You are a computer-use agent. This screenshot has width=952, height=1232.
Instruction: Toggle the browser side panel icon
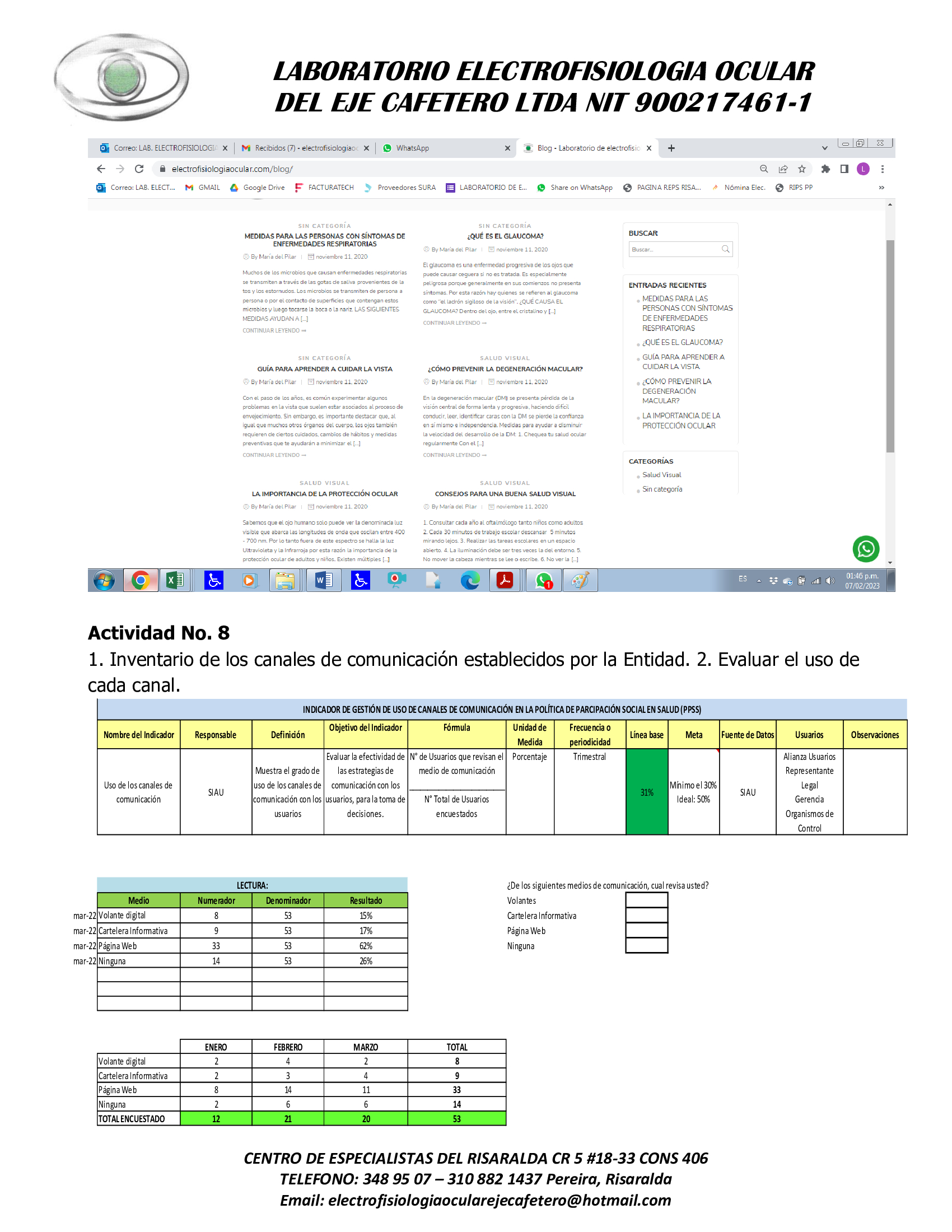tap(844, 169)
